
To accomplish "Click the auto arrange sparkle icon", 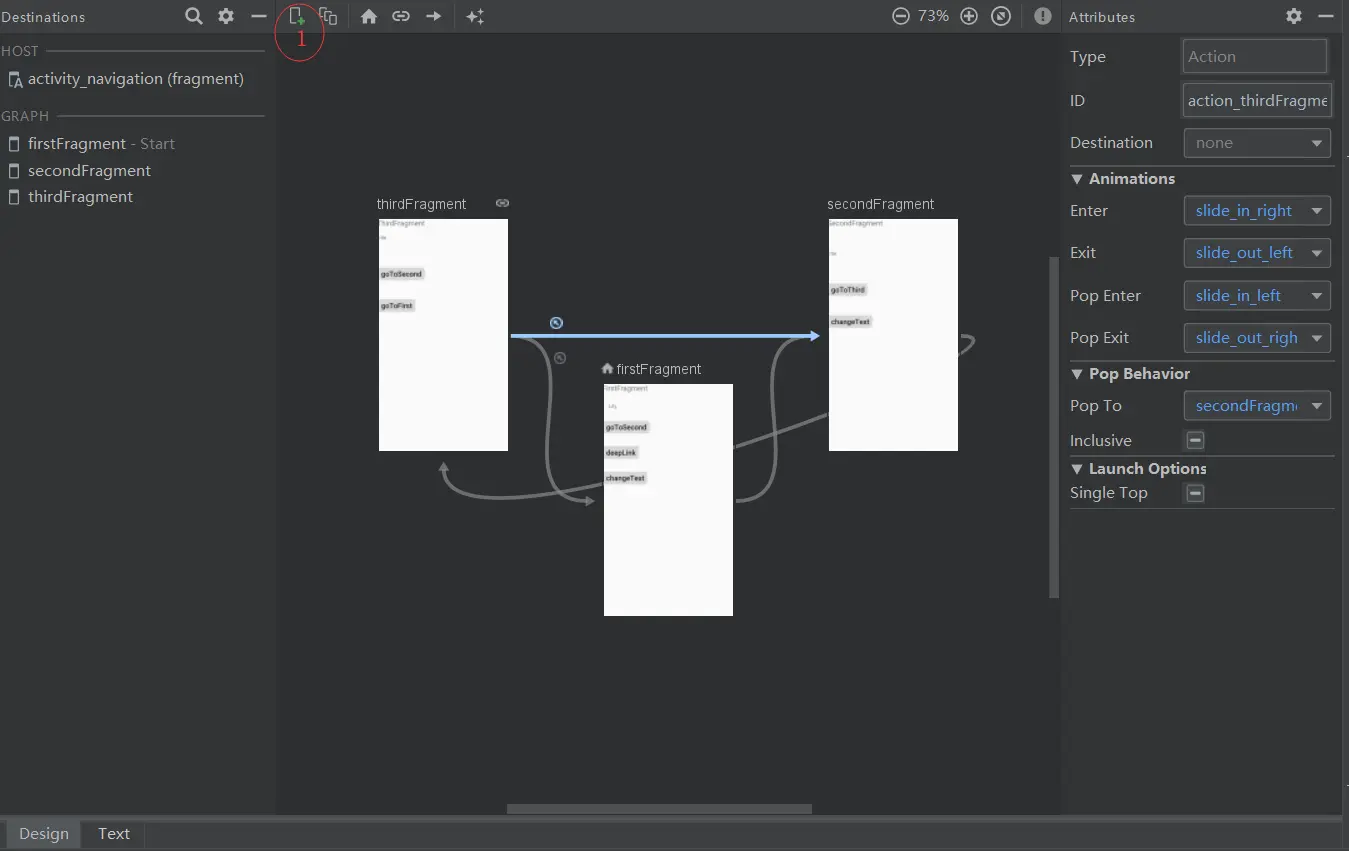I will (x=475, y=16).
